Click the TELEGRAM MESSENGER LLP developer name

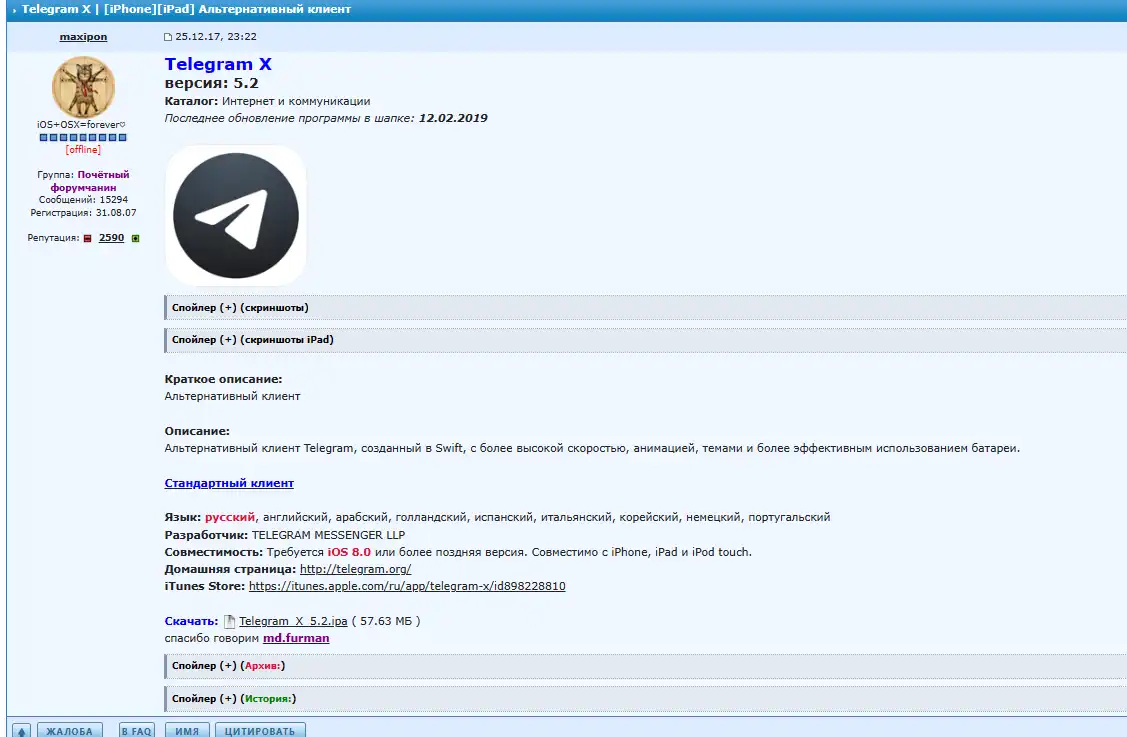coord(328,535)
